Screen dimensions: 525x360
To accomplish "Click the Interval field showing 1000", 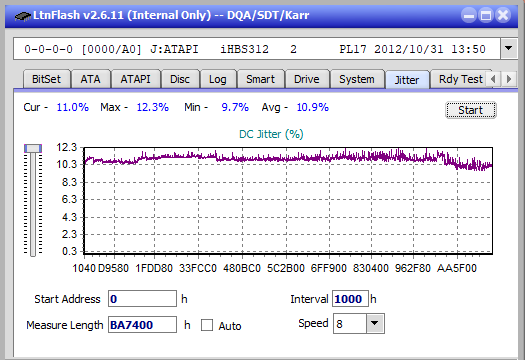I will point(350,299).
